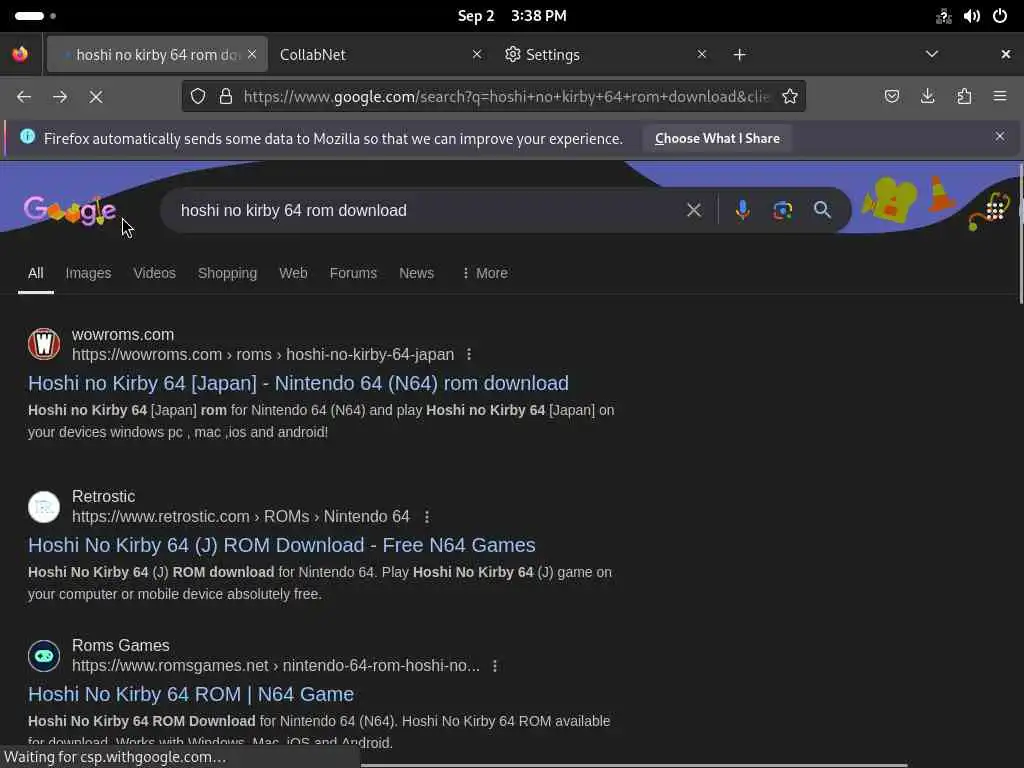Click the Roms Games favicon
Viewport: 1024px width, 768px height.
44,656
